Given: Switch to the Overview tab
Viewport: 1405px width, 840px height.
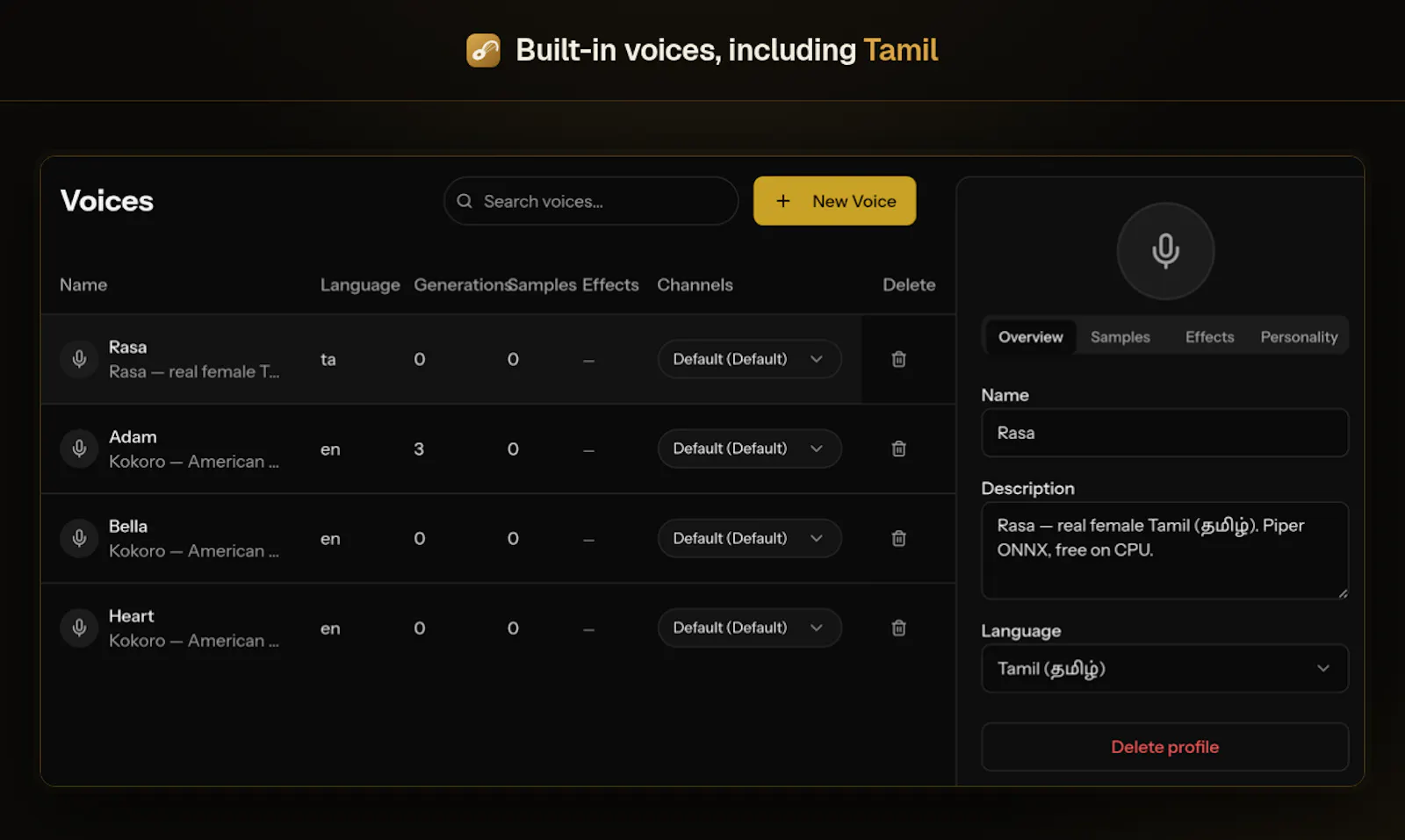Looking at the screenshot, I should [1031, 337].
